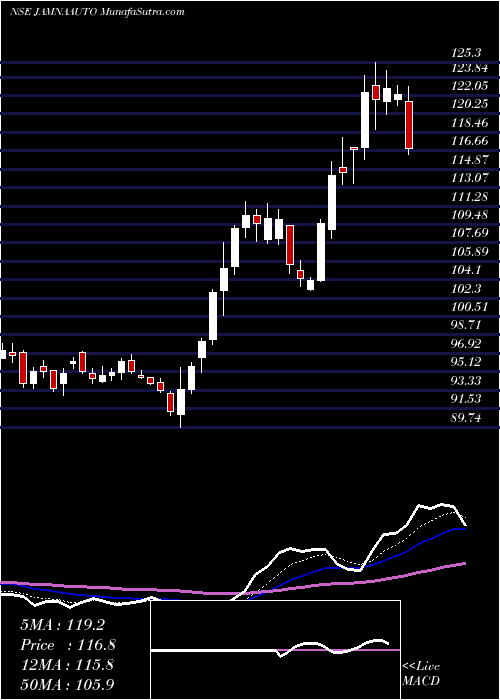Select the 89.74 price level label
The image size is (500, 700).
click(x=467, y=417)
